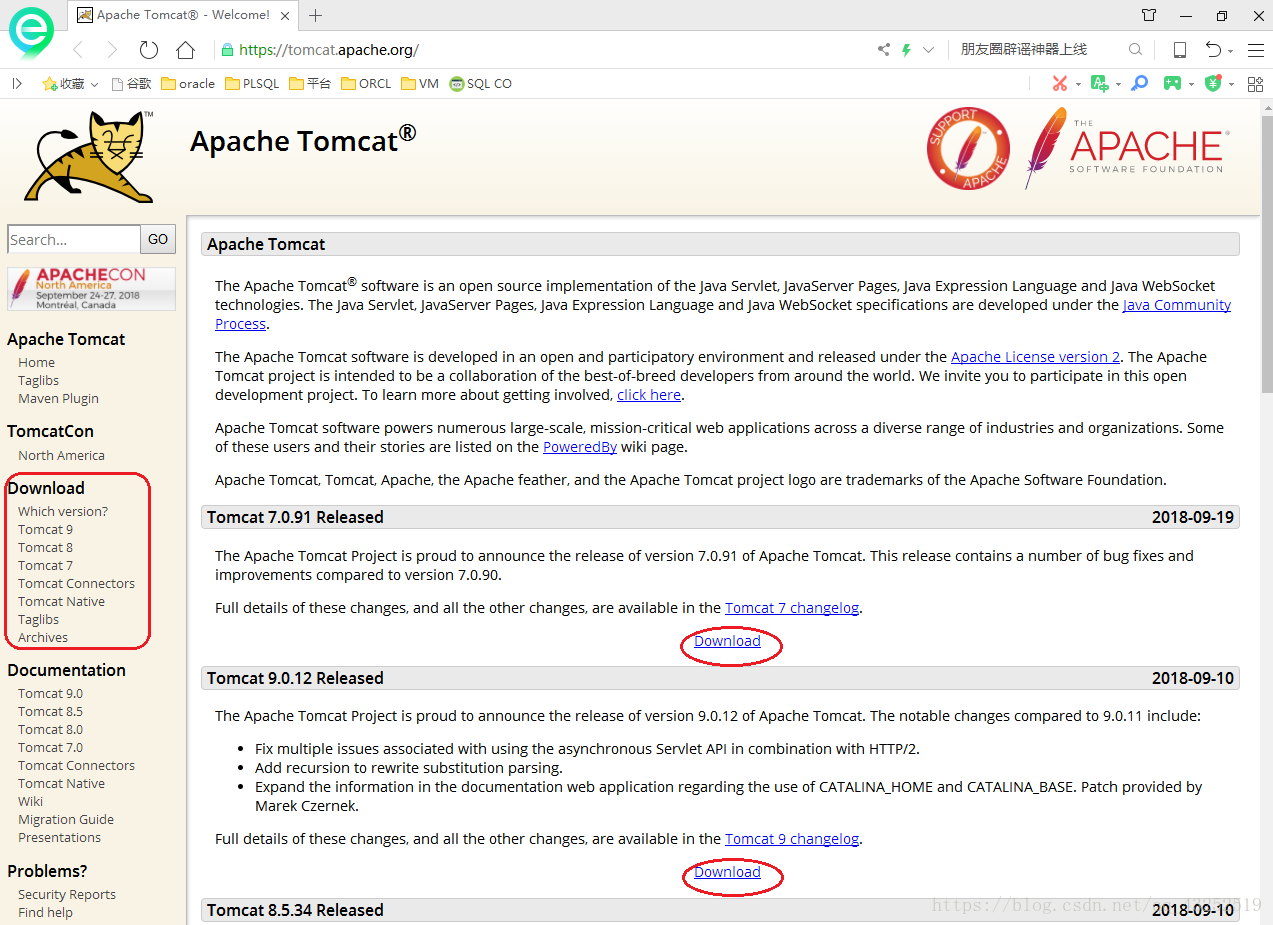
Task: Click the Tomcat site Search field
Action: click(x=74, y=239)
